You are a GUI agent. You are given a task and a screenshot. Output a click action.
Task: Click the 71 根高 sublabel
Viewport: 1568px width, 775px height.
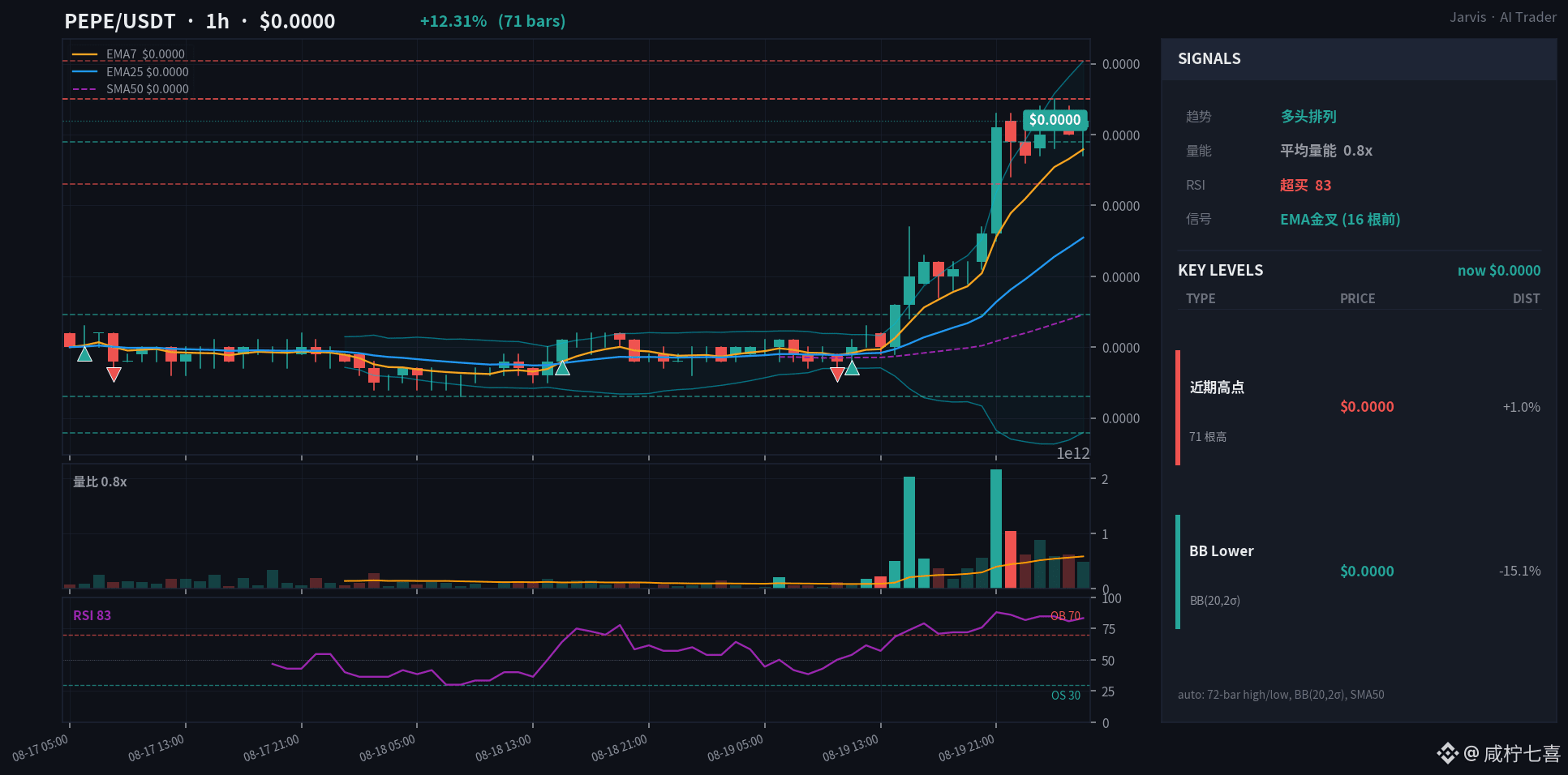click(x=1208, y=437)
